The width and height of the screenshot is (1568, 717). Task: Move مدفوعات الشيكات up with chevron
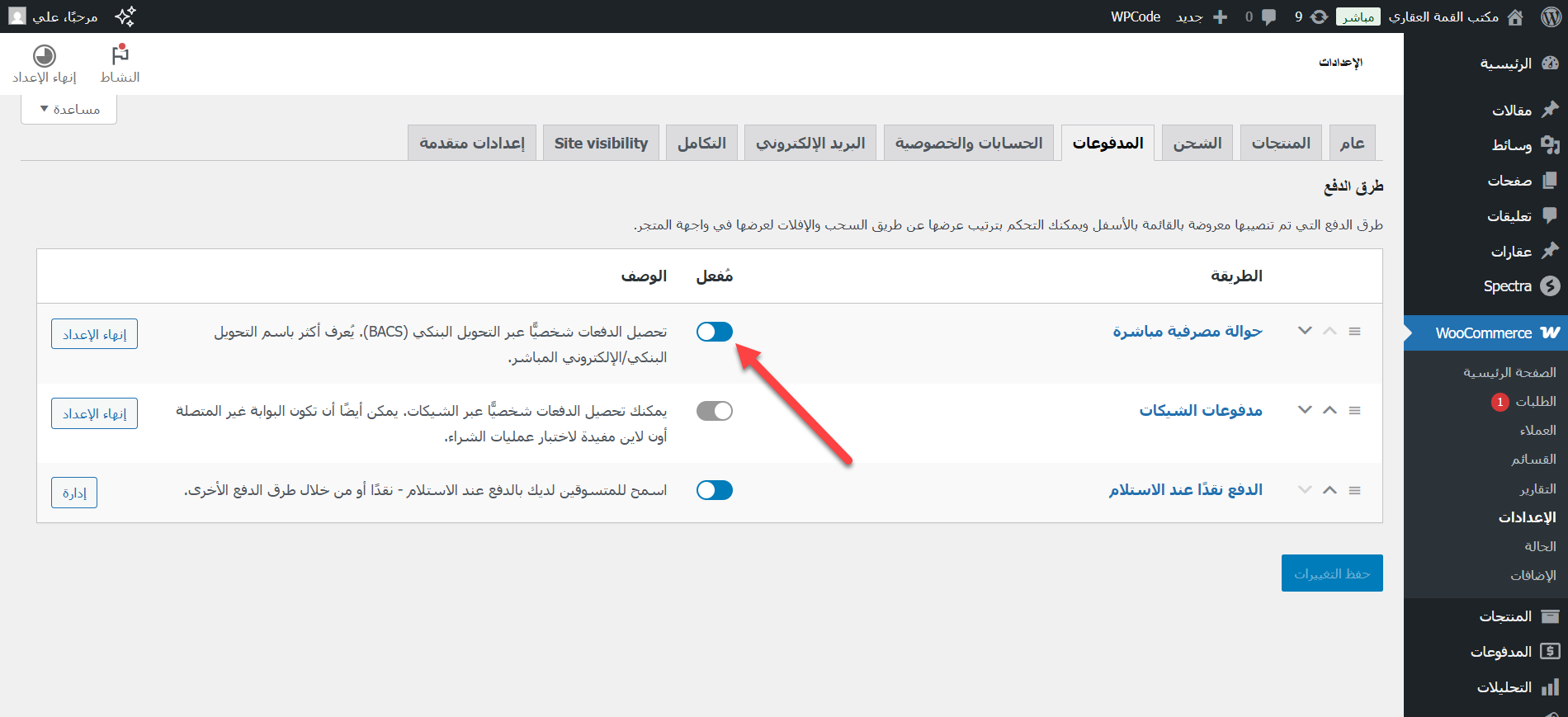(x=1329, y=410)
